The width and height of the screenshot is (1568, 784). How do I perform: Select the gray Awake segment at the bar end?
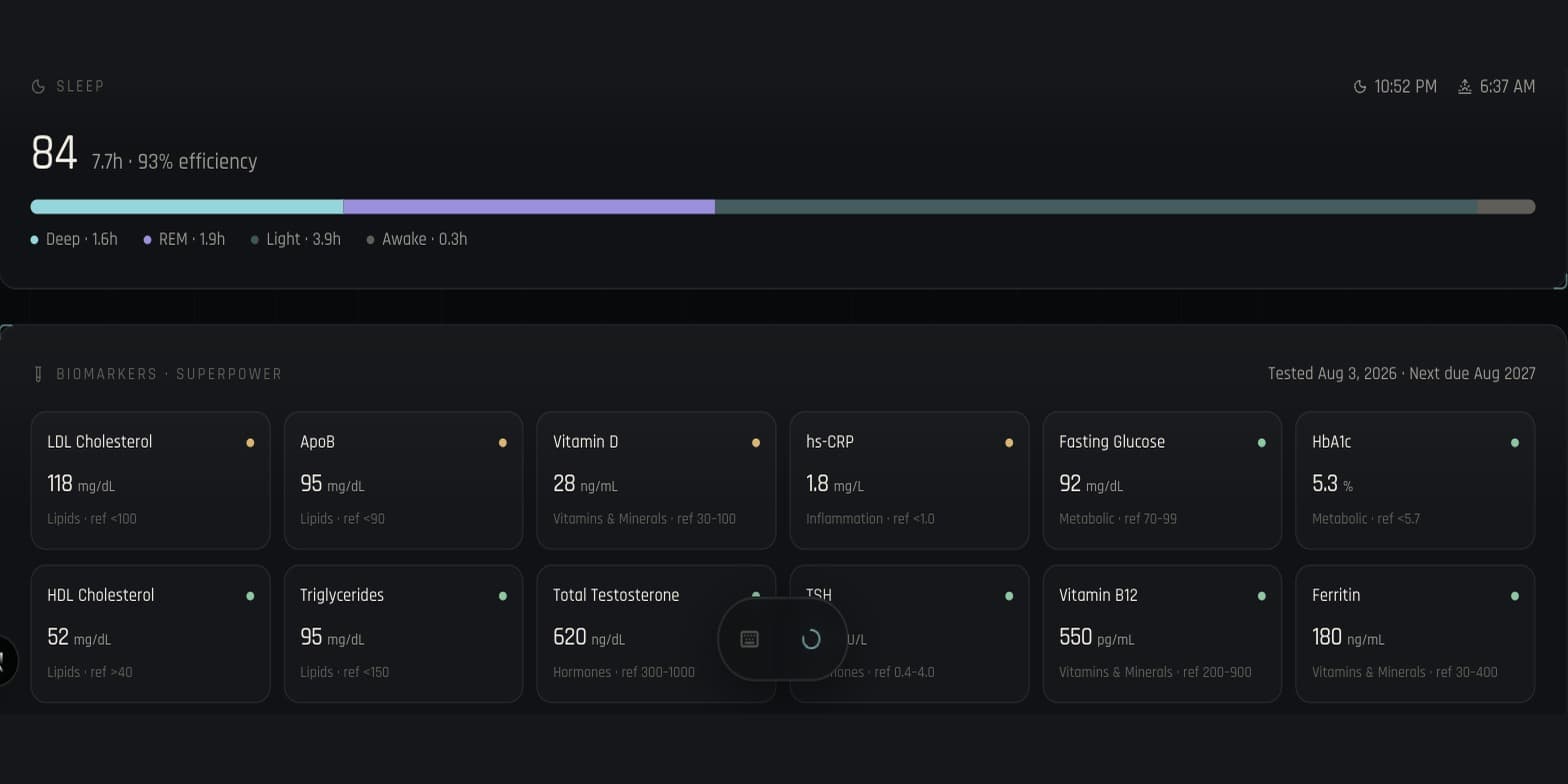point(1507,207)
